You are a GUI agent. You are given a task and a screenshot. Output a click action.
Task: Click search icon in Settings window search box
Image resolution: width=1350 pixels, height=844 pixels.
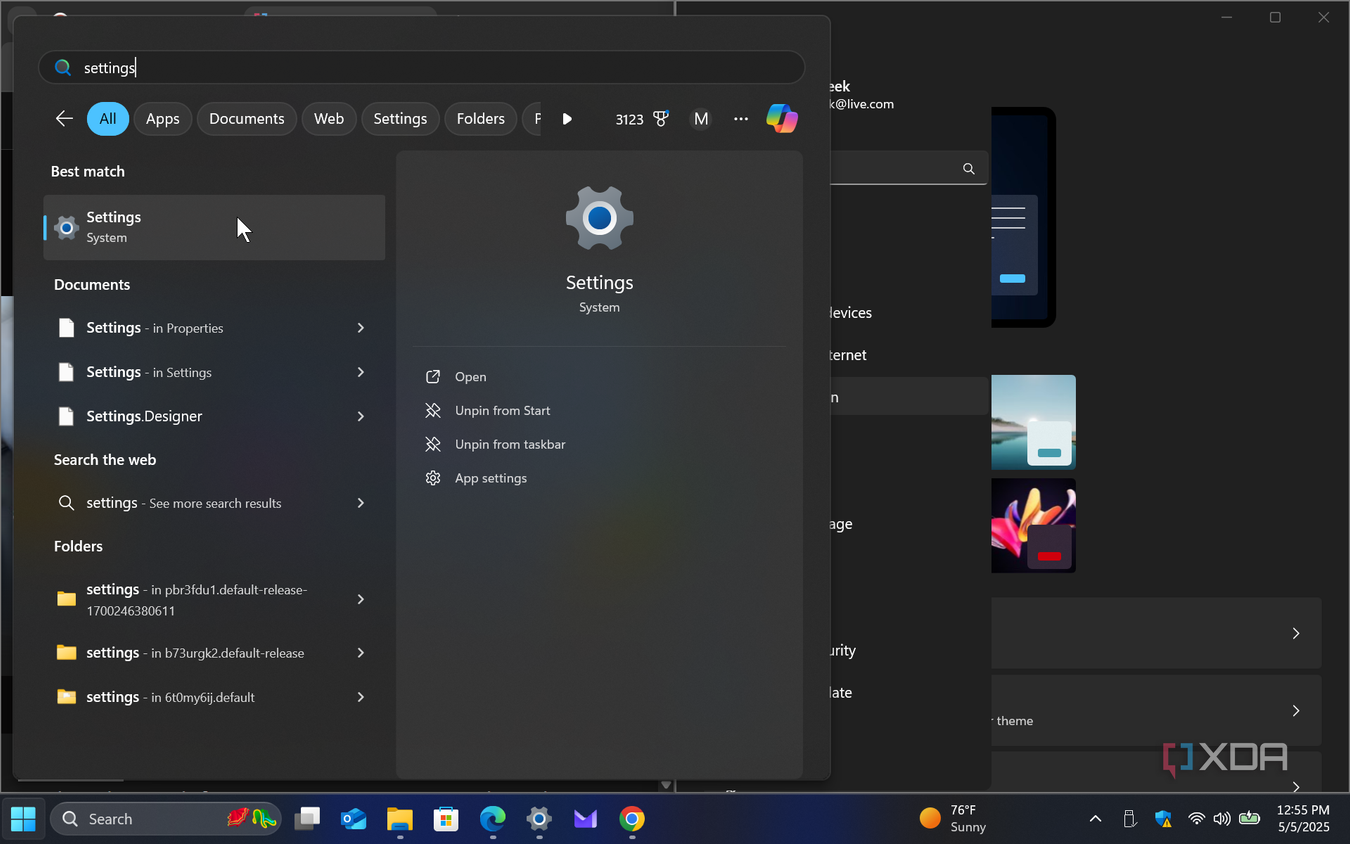point(968,169)
